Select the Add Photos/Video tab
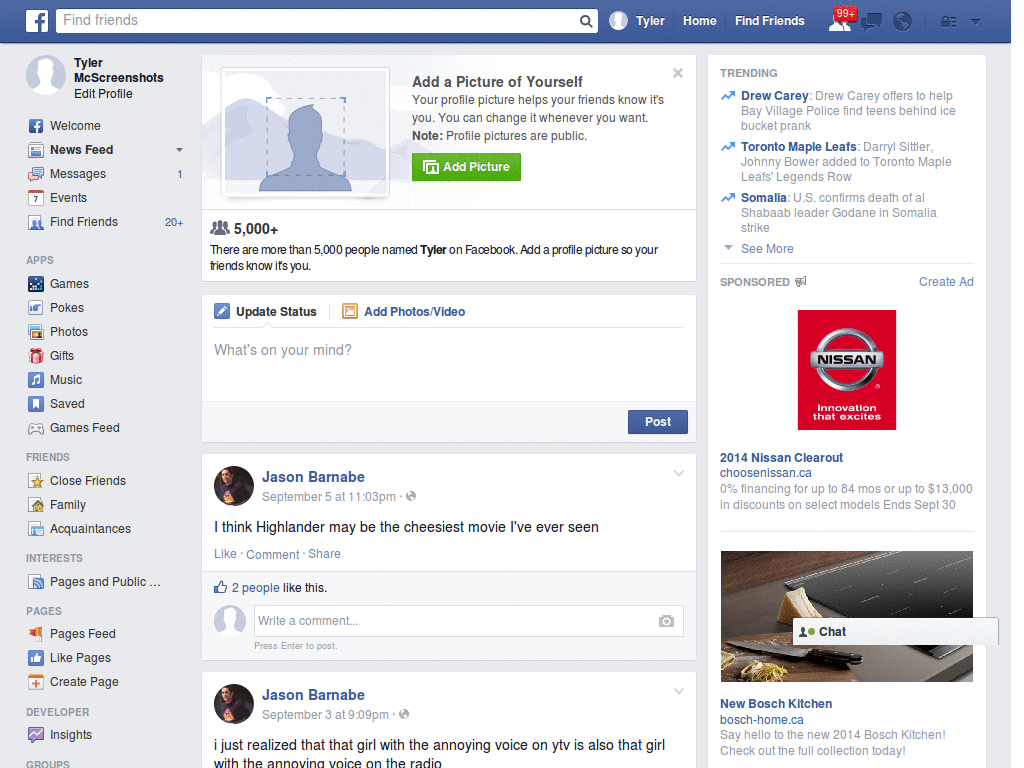The height and width of the screenshot is (768, 1024). (404, 312)
